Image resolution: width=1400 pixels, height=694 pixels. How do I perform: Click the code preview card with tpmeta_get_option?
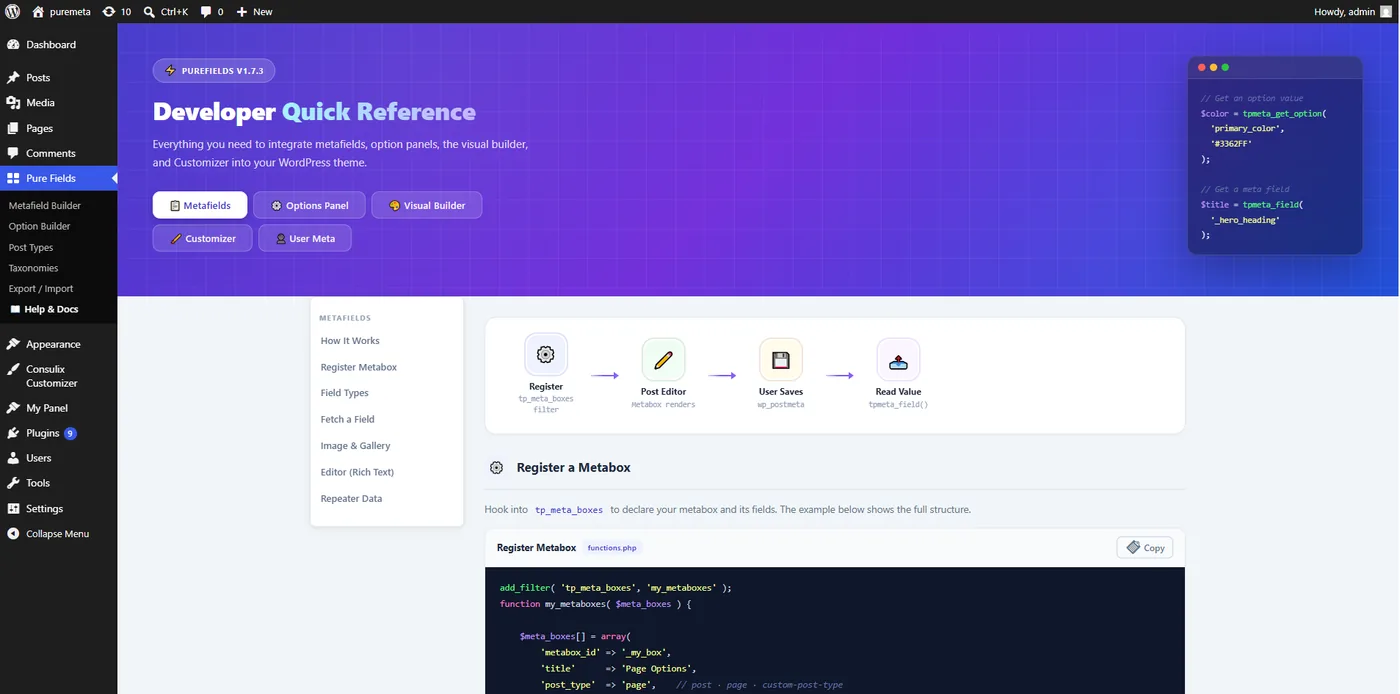point(1275,155)
